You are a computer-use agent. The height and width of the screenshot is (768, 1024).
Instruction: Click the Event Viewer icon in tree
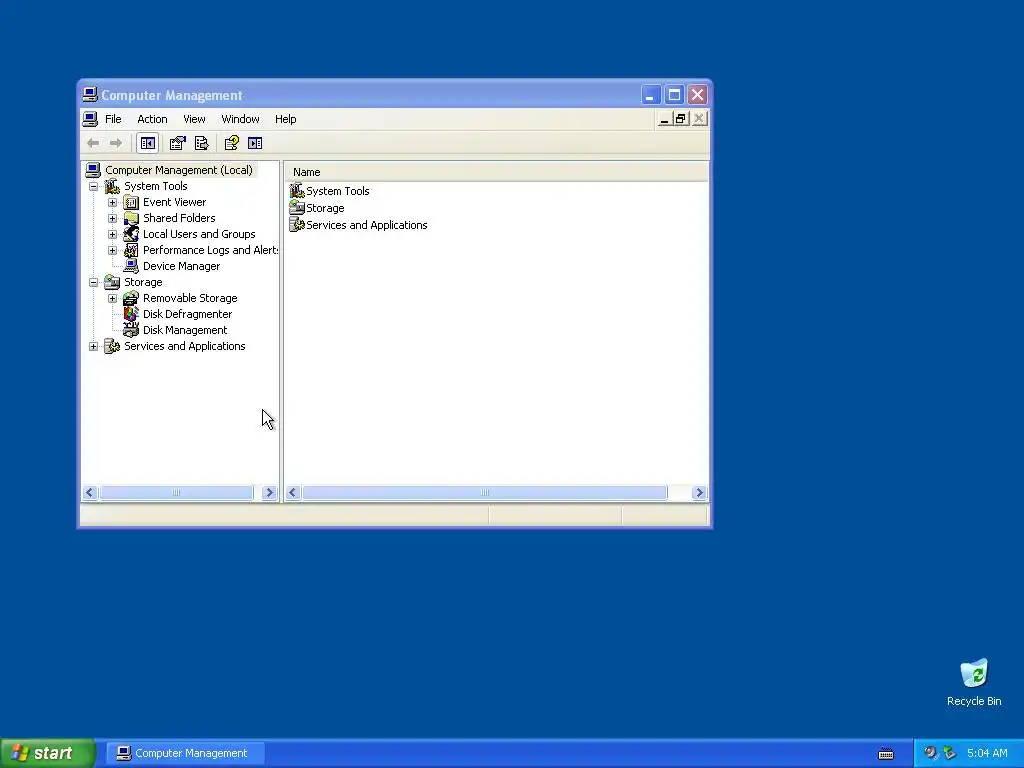[131, 202]
